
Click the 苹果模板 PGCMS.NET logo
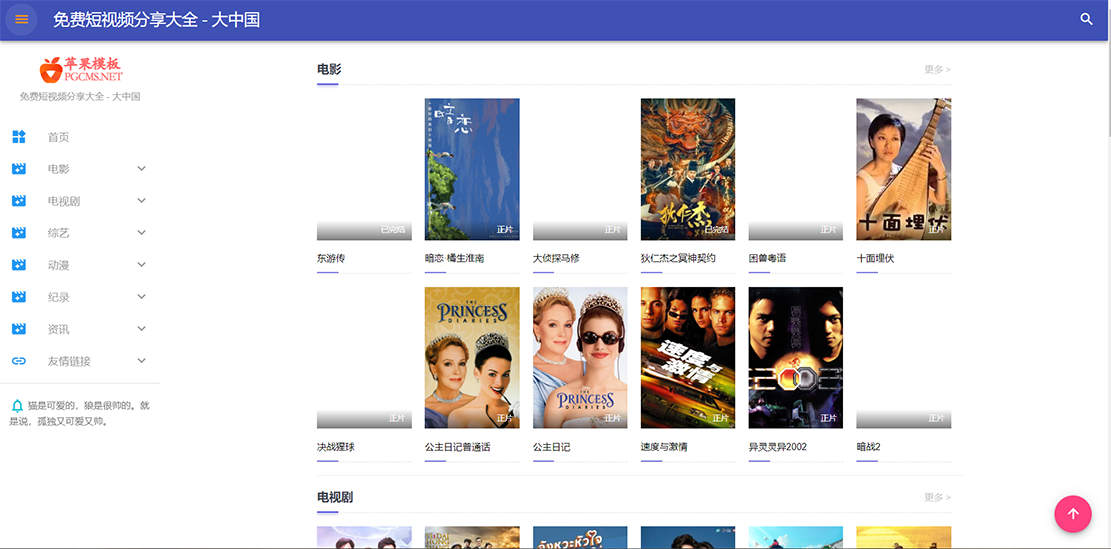[80, 69]
